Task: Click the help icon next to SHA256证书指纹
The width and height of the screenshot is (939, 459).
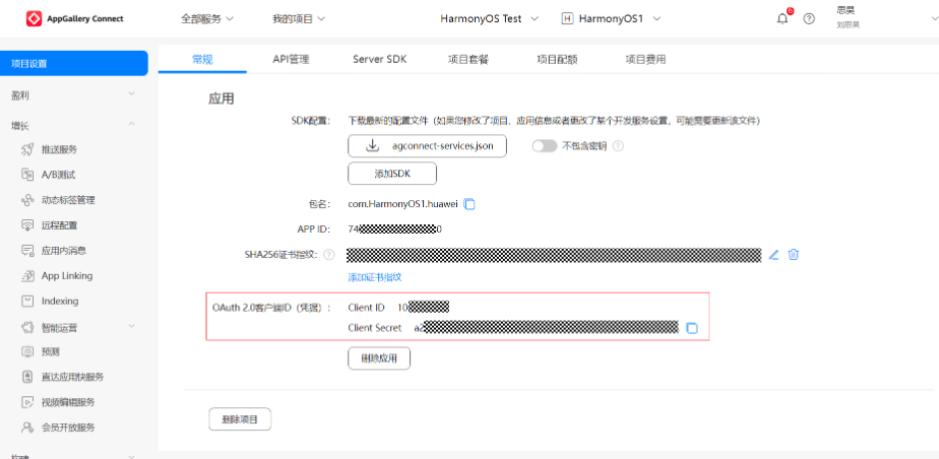Action: 329,255
